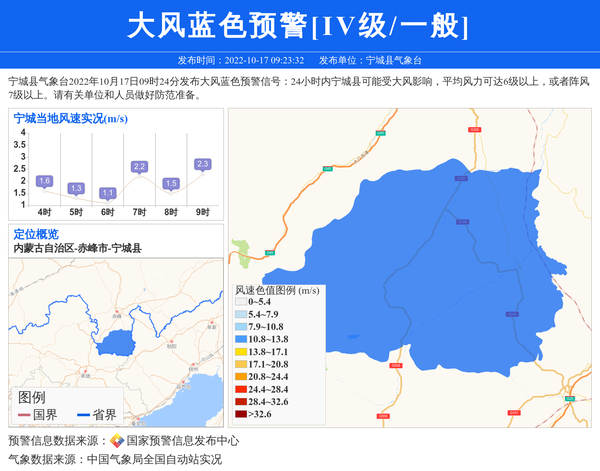
Task: Click the 2.3 wind speed marker at 9时
Action: click(x=203, y=164)
